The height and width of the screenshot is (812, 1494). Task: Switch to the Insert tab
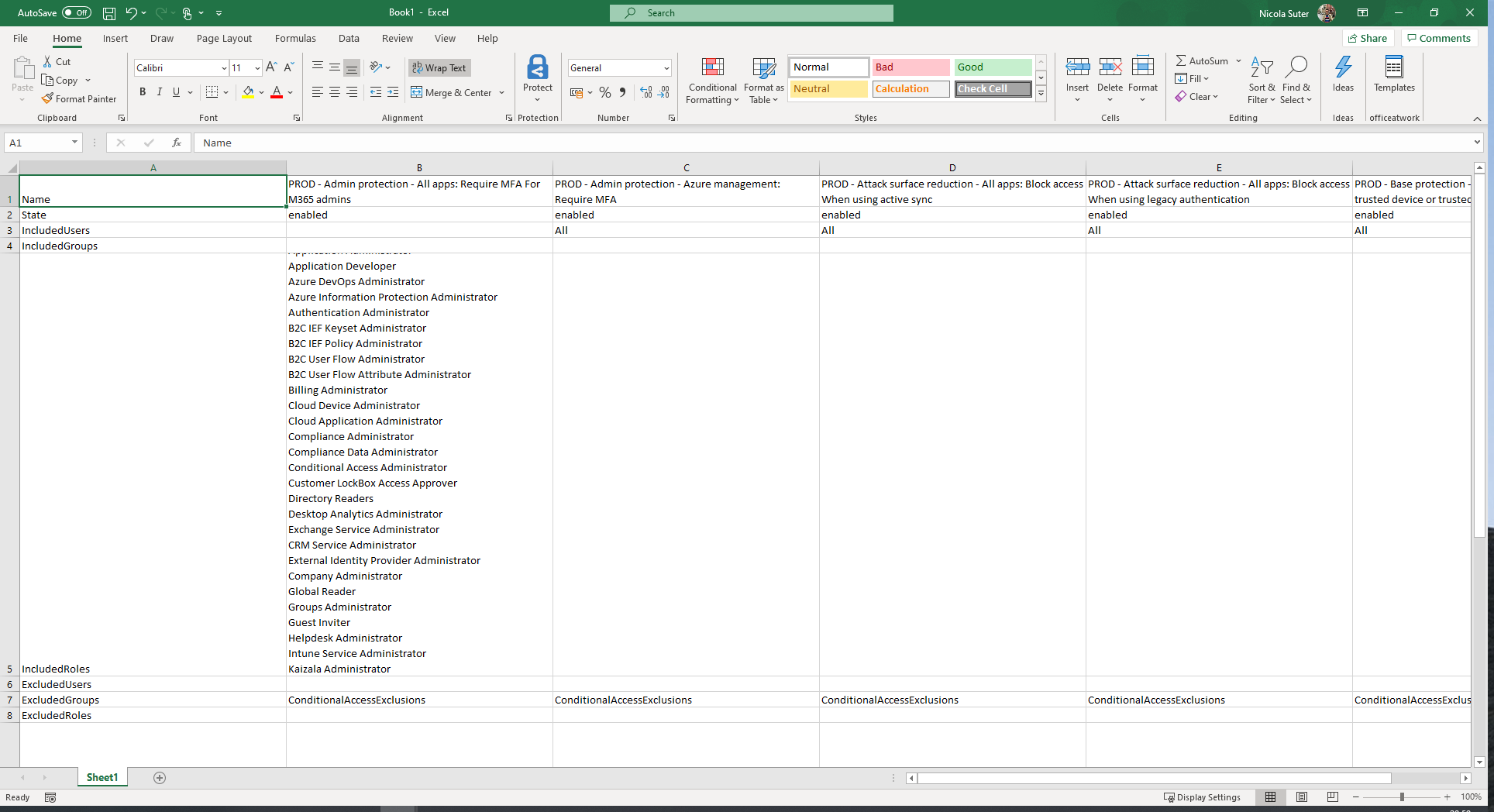[x=115, y=38]
